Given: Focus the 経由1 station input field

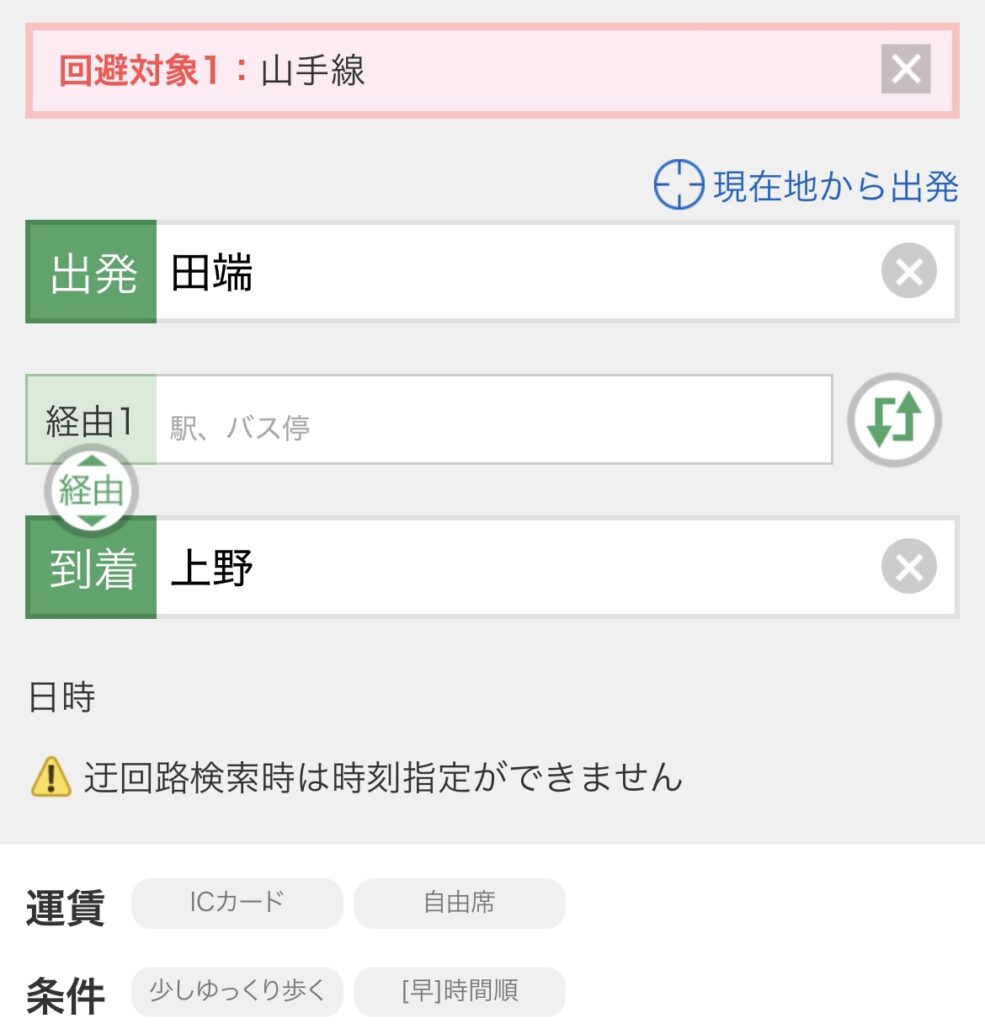Looking at the screenshot, I should click(494, 420).
